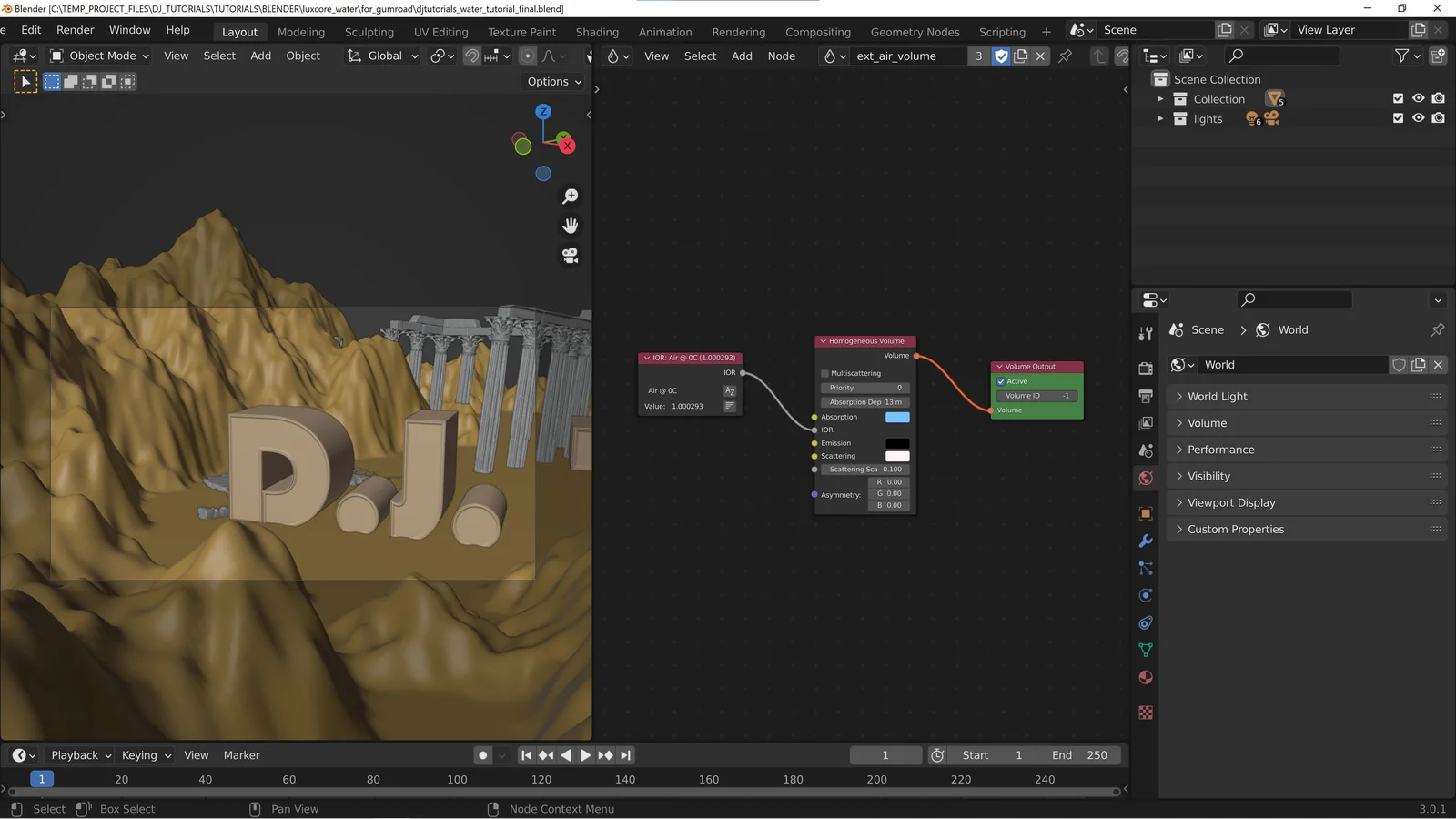Click the blue Absorption color swatch

coord(897,418)
